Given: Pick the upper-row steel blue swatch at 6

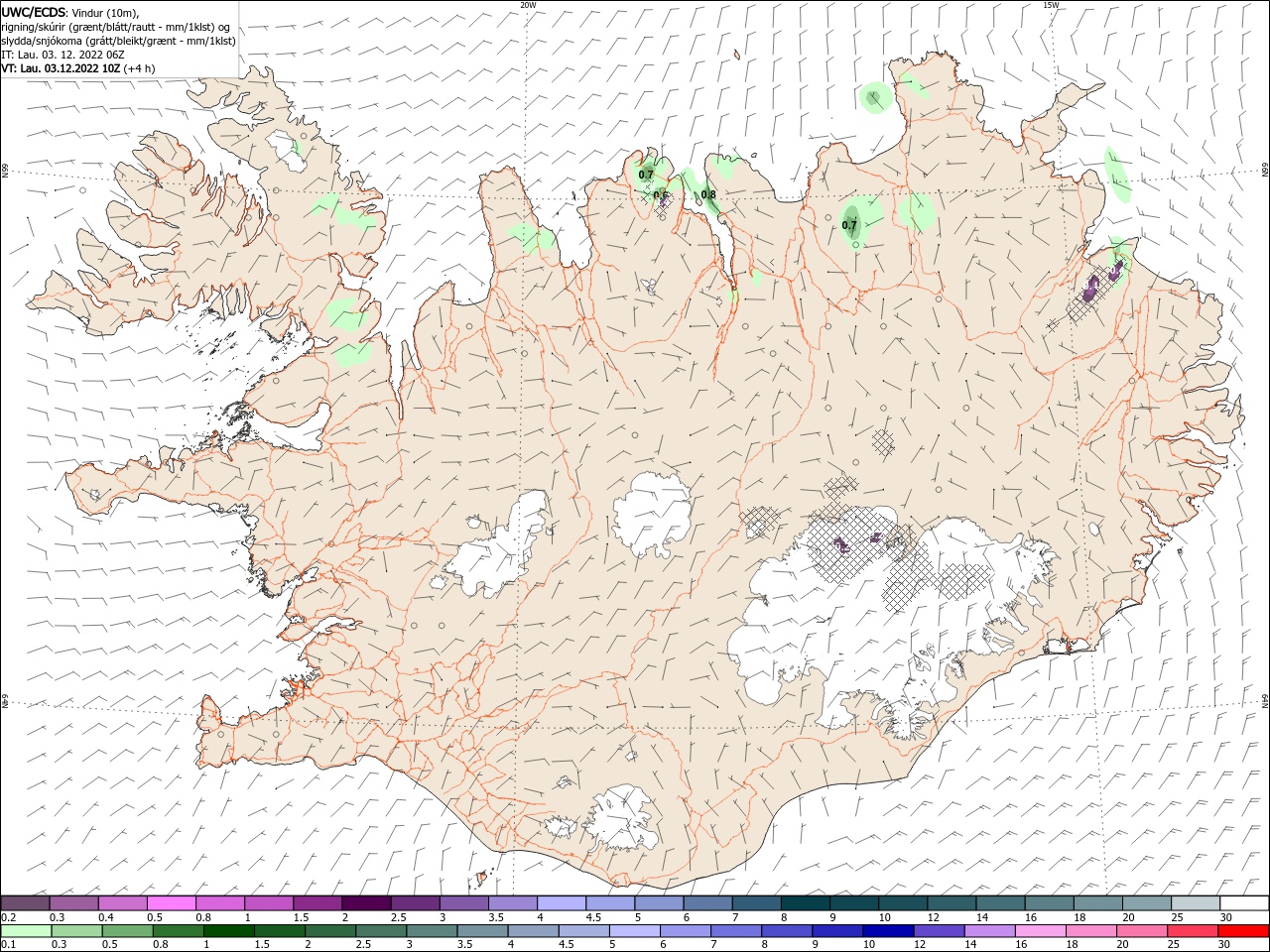Looking at the screenshot, I should (707, 903).
